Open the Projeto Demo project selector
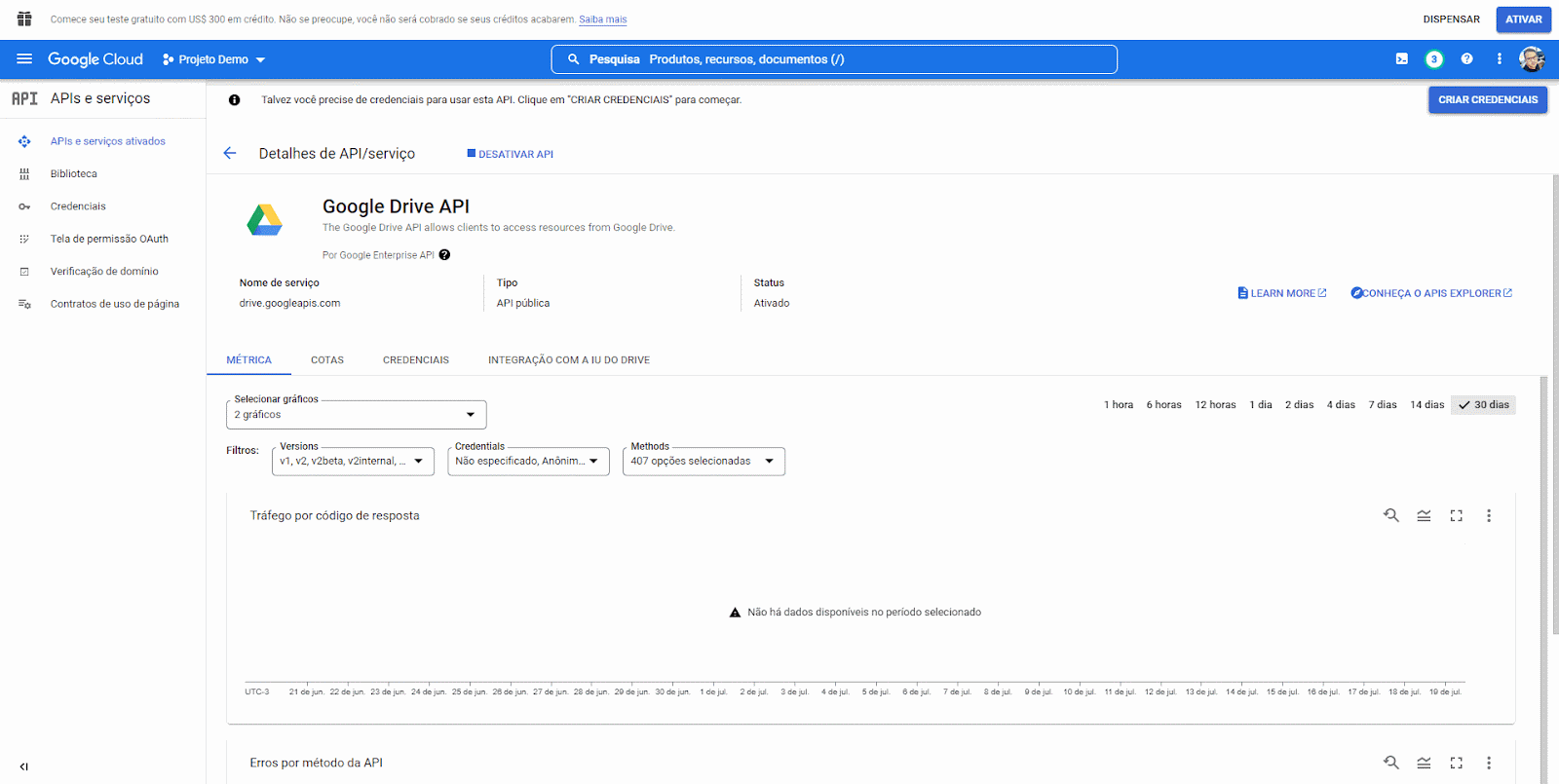Screen dimensions: 1559x784 pos(214,59)
